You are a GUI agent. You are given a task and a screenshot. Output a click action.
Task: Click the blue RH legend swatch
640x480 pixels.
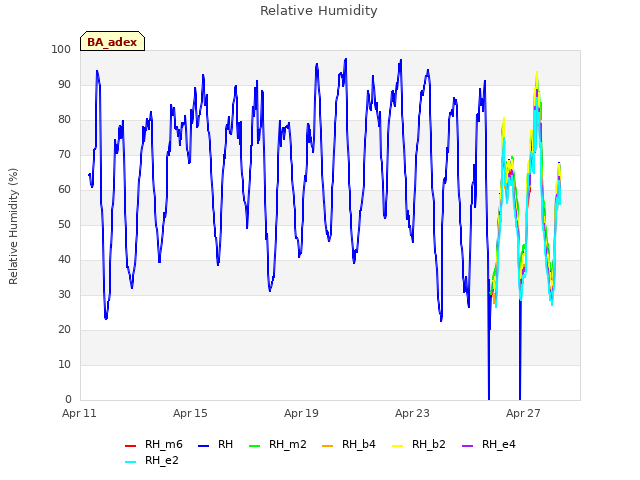203,446
